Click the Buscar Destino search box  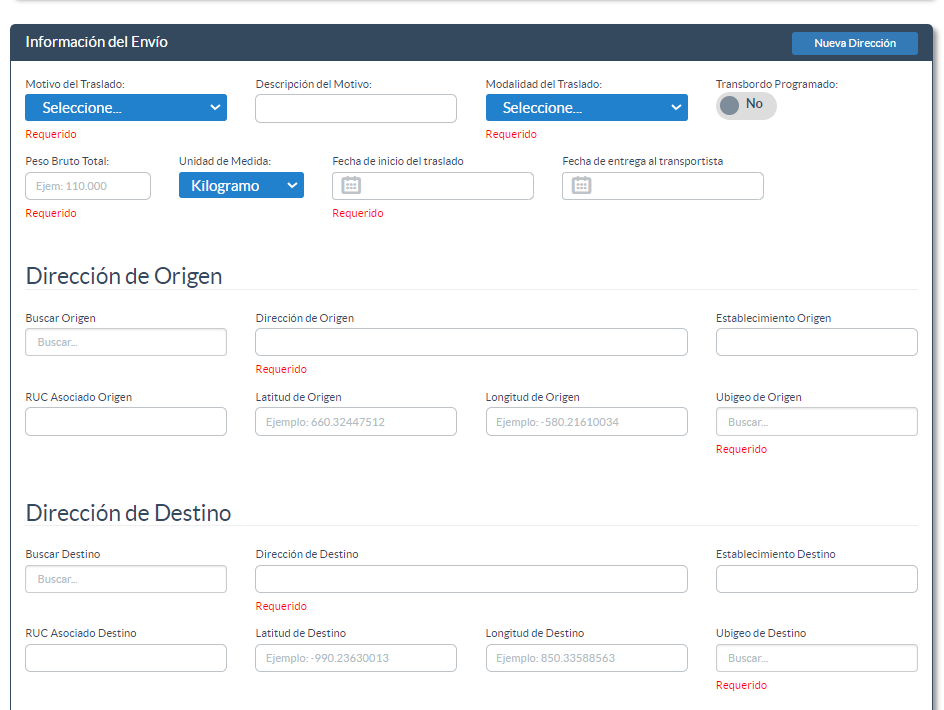[126, 579]
